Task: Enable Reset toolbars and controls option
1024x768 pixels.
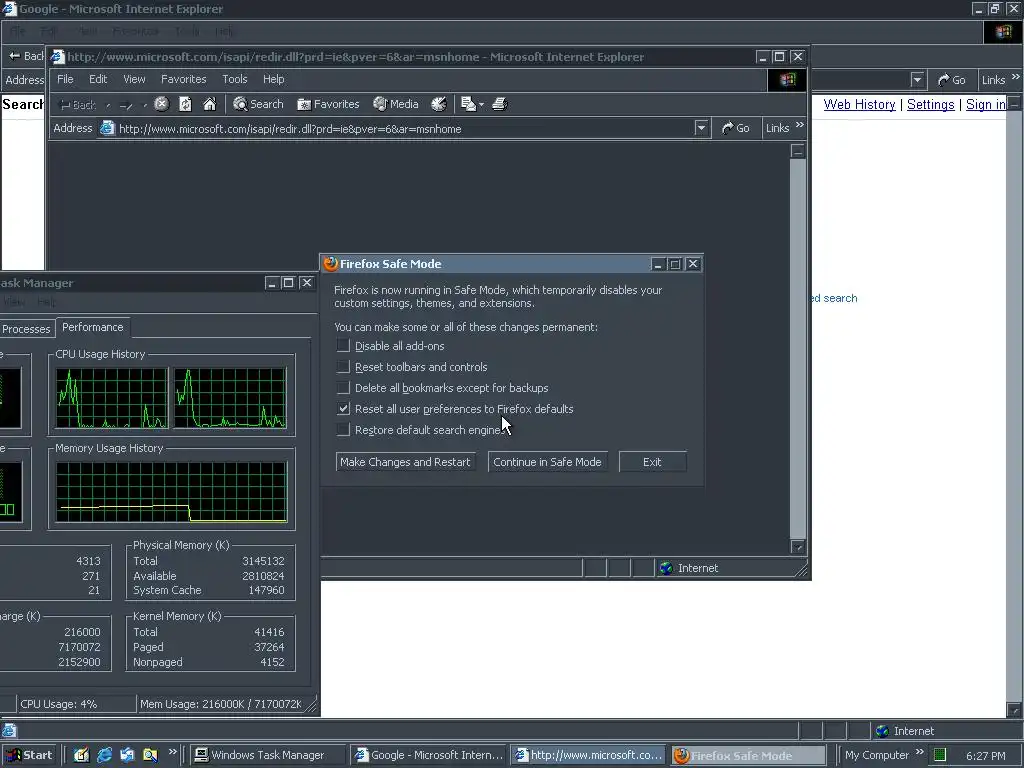Action: coord(344,366)
